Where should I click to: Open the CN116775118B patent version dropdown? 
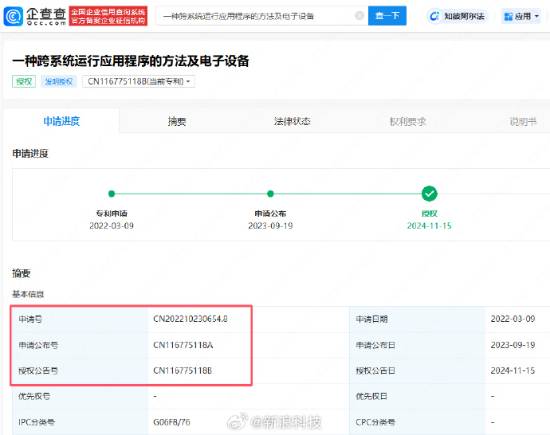tap(138, 81)
